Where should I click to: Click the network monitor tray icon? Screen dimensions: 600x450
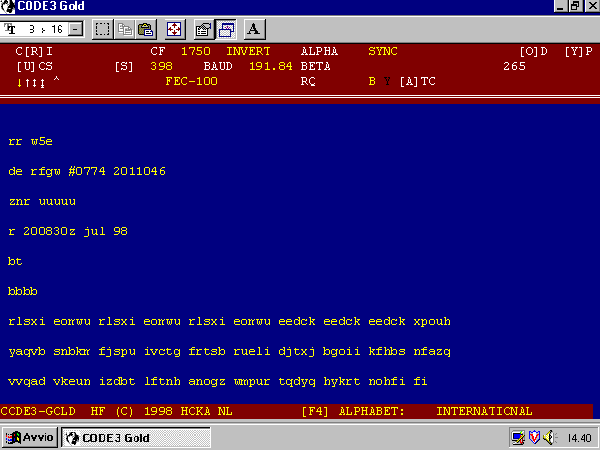tap(518, 437)
